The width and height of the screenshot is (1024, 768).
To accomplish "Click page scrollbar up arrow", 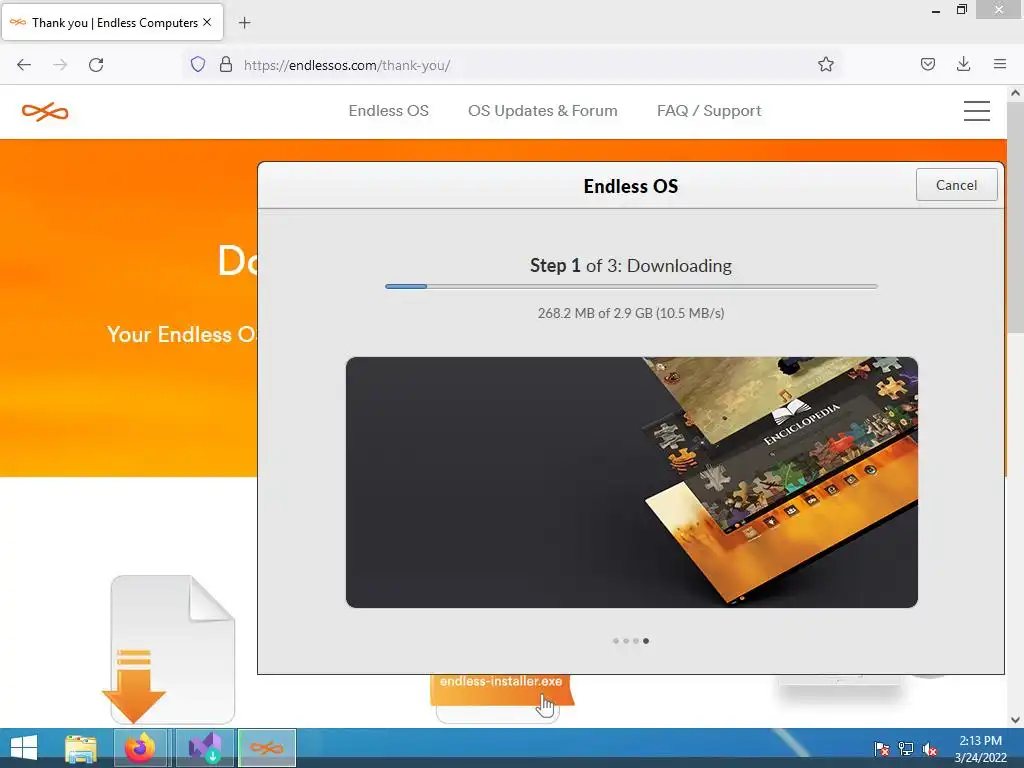I will [1016, 93].
